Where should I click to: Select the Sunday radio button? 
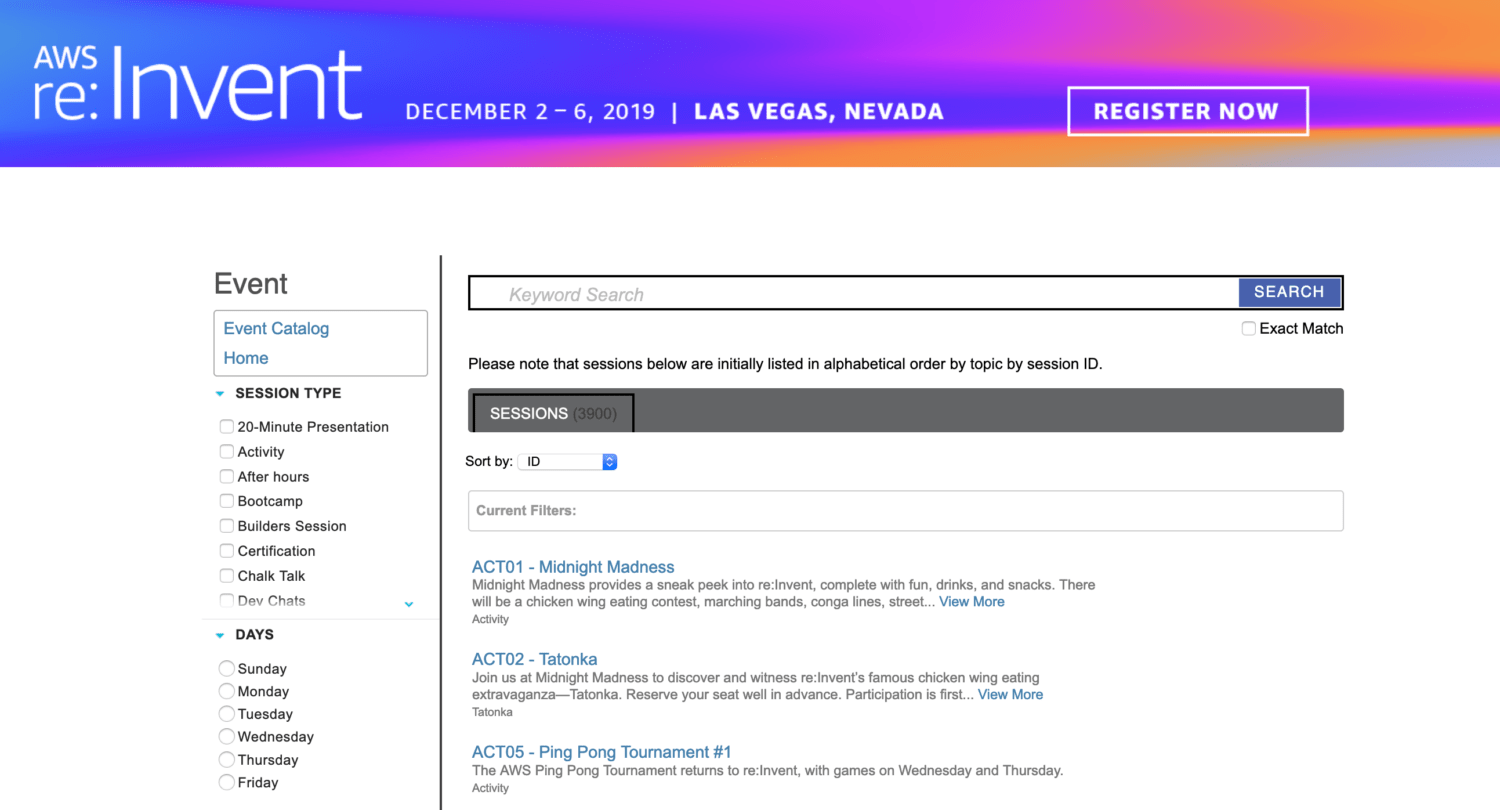227,669
